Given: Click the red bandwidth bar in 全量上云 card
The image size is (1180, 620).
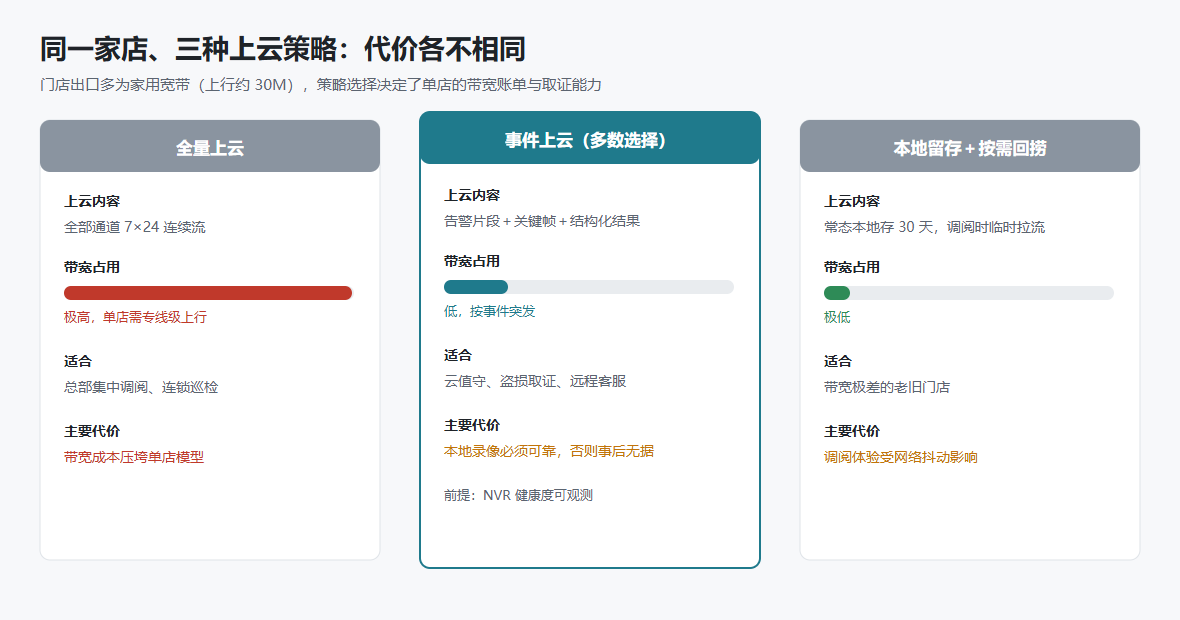Looking at the screenshot, I should 208,293.
